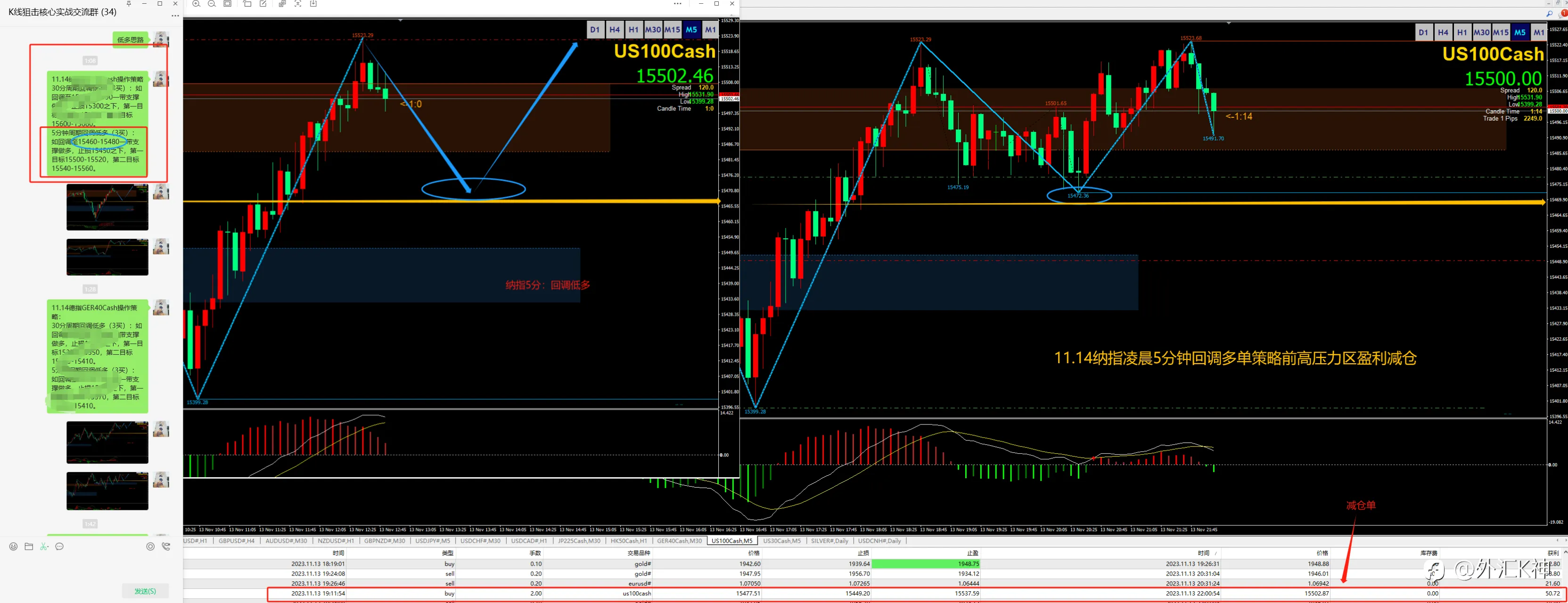Zoom out using the image viewer magnifier-minus icon
Image resolution: width=1568 pixels, height=603 pixels.
coord(212,4)
